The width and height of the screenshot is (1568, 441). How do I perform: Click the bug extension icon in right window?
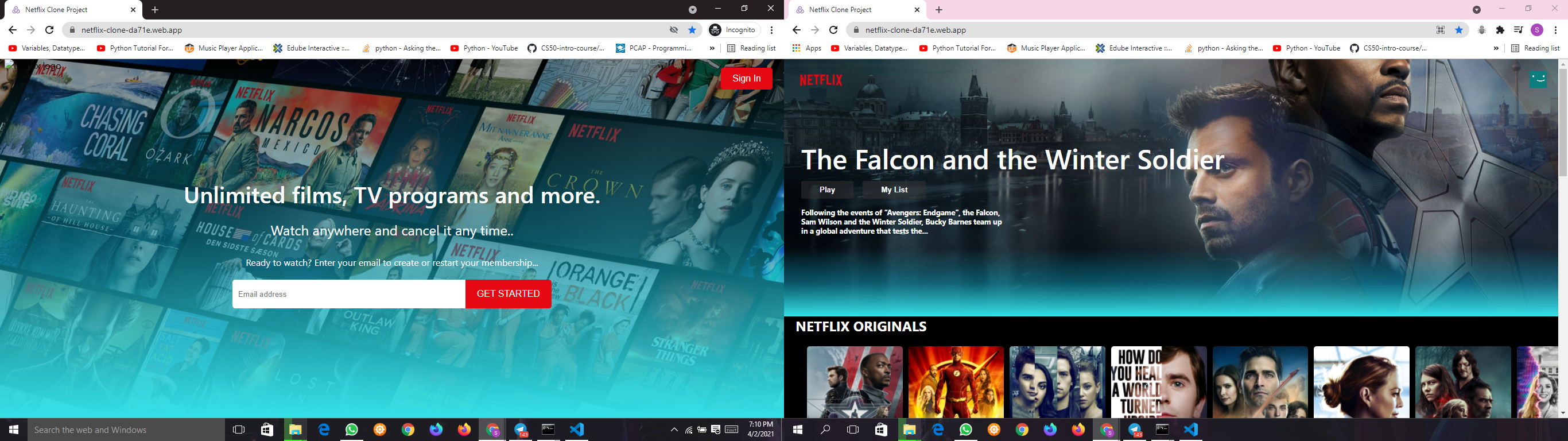[x=1481, y=30]
